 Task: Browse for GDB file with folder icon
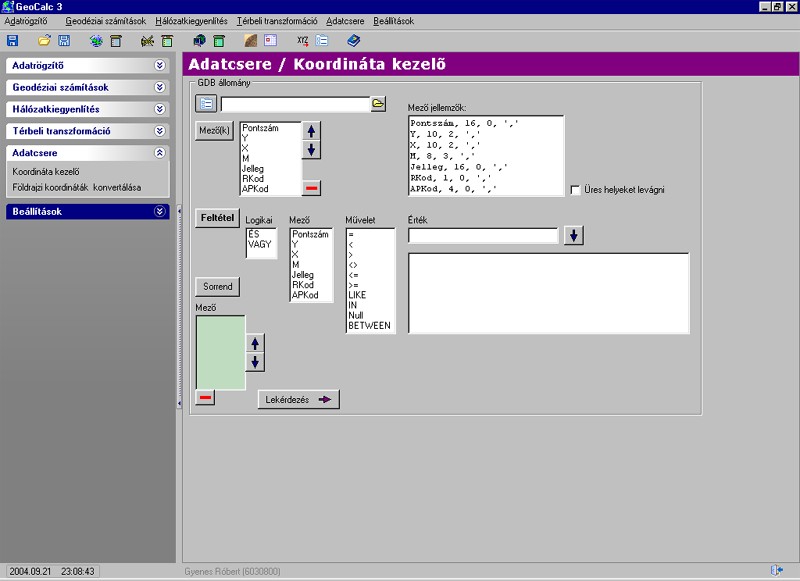378,104
